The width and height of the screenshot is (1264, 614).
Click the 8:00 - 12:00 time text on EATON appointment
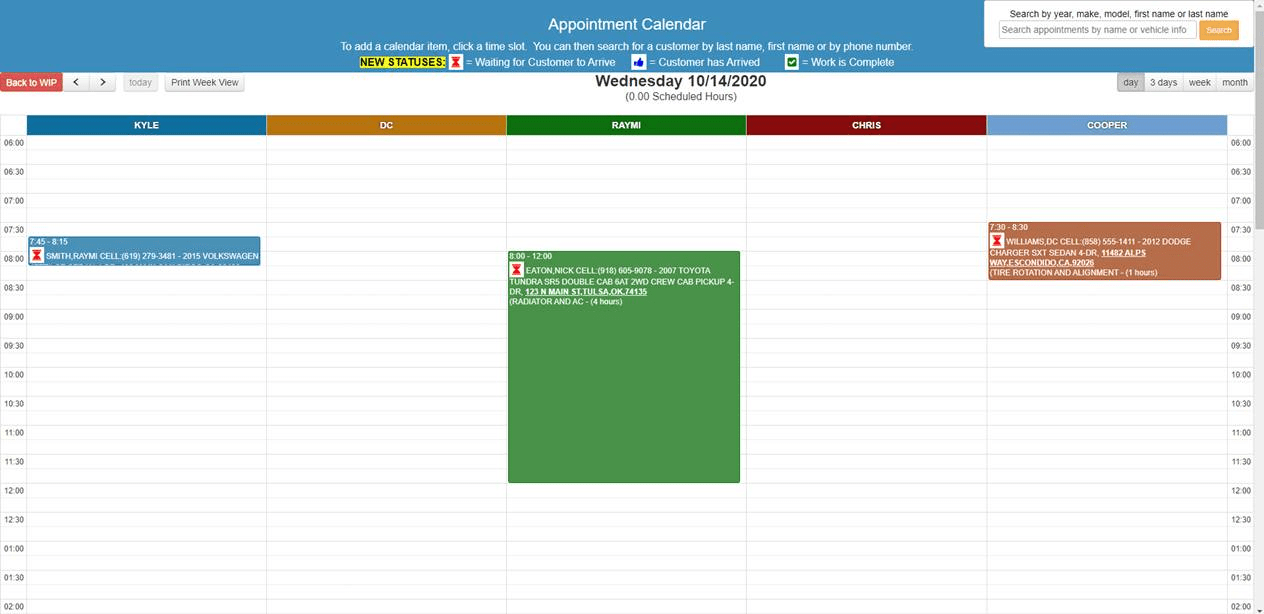(531, 257)
